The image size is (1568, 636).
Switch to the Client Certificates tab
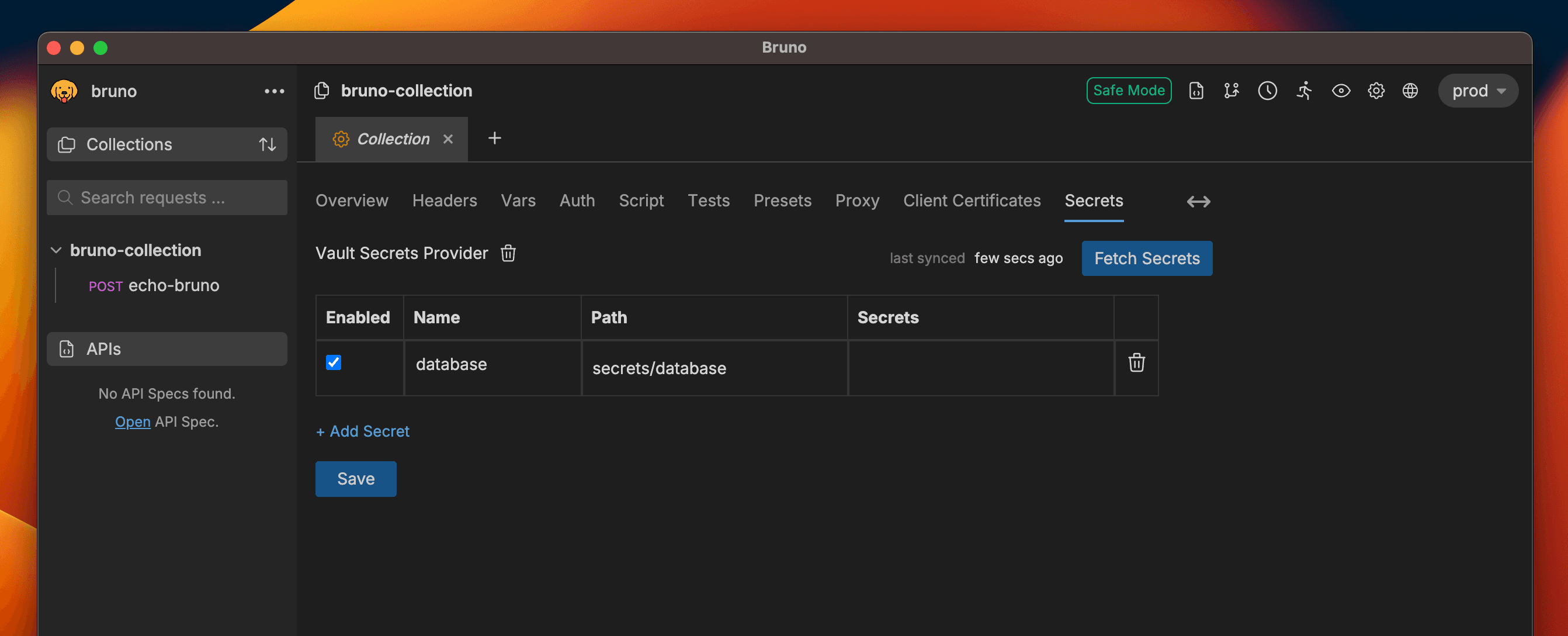coord(972,201)
